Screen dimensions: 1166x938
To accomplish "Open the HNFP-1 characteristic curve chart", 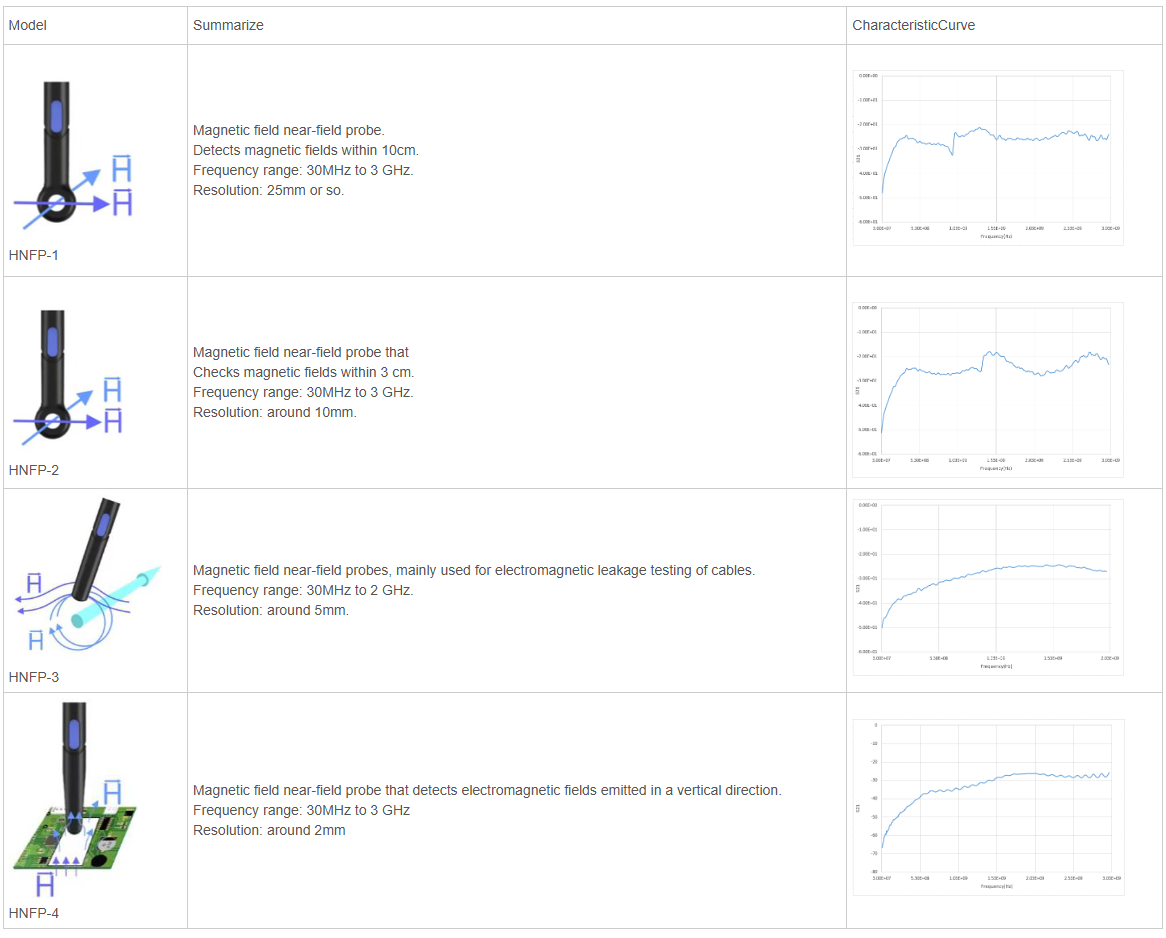I will [x=988, y=158].
